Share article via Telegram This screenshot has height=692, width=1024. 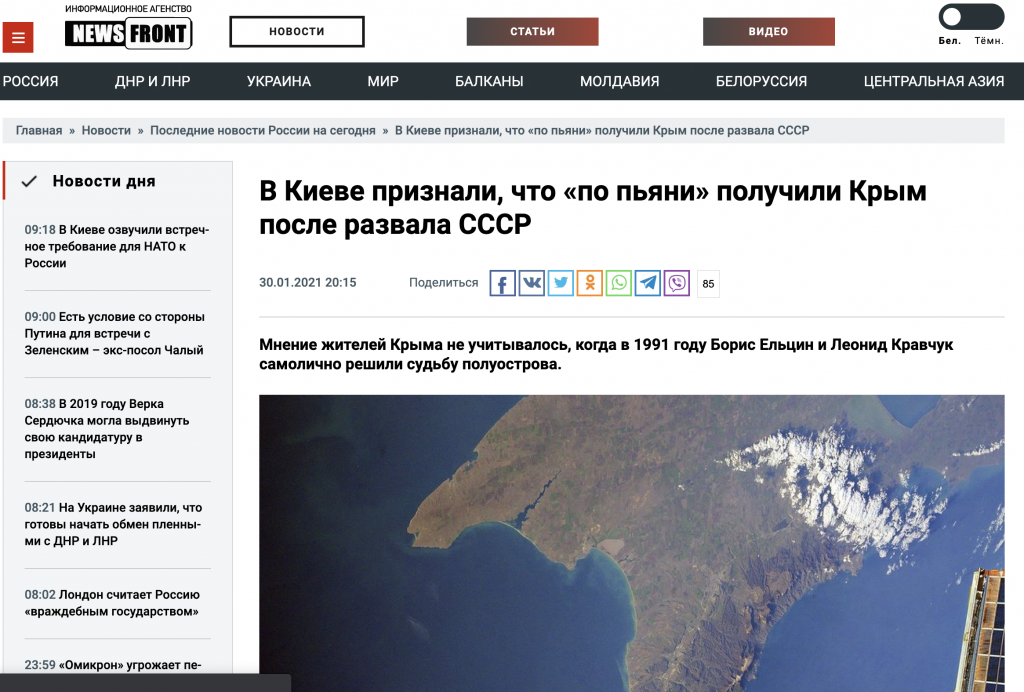[x=648, y=283]
